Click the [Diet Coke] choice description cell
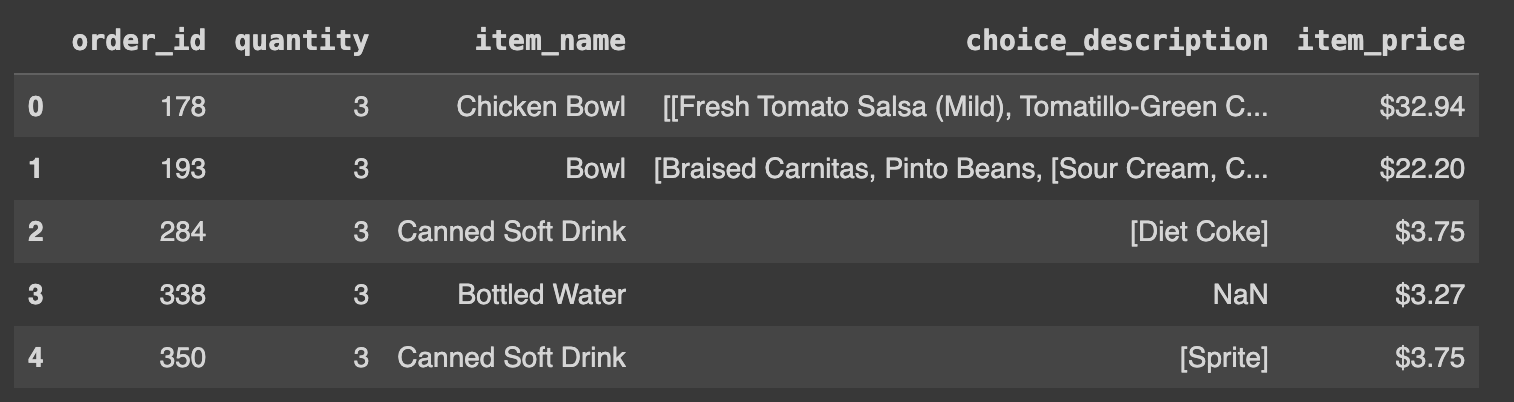 (1198, 232)
